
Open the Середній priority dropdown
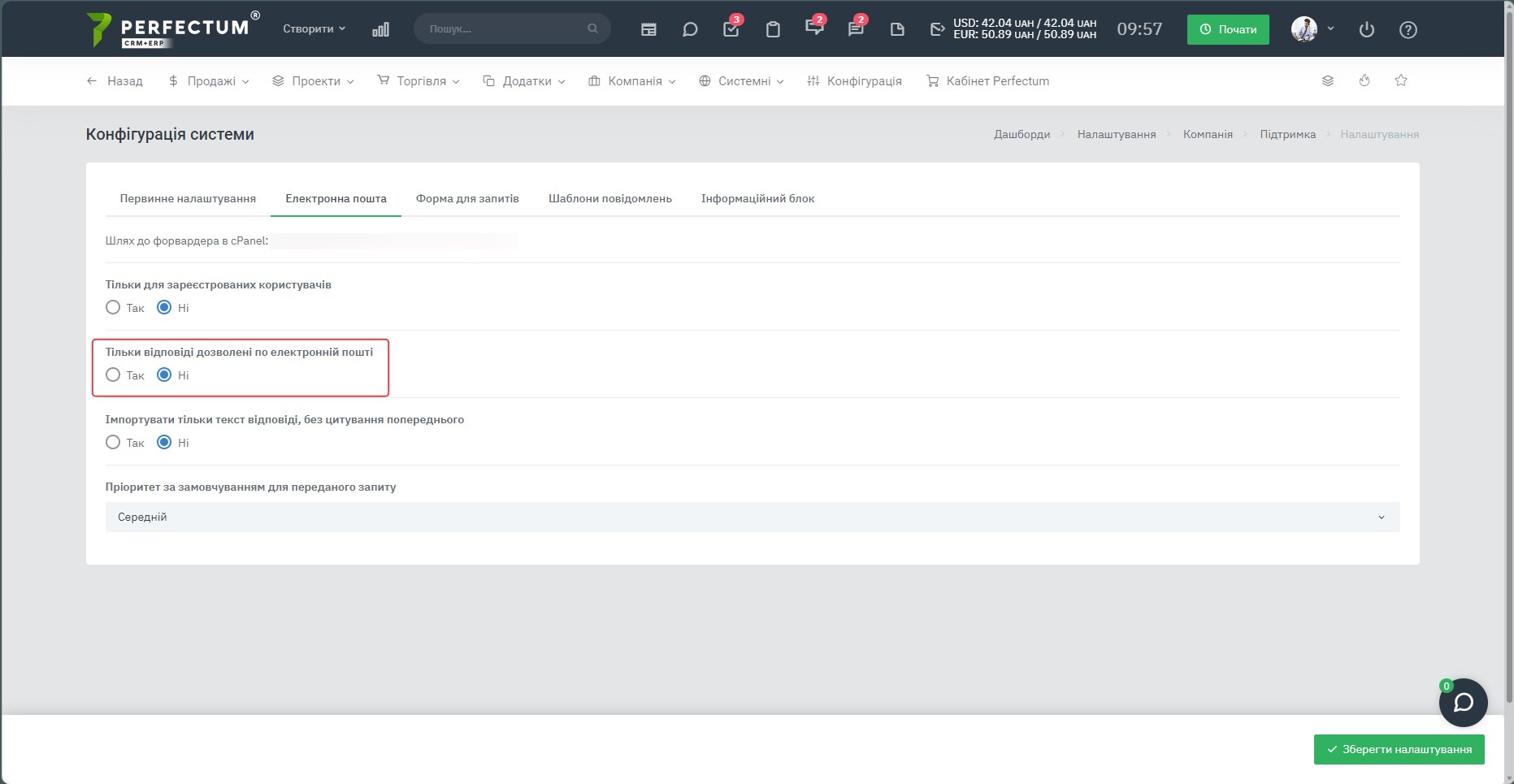tap(753, 518)
